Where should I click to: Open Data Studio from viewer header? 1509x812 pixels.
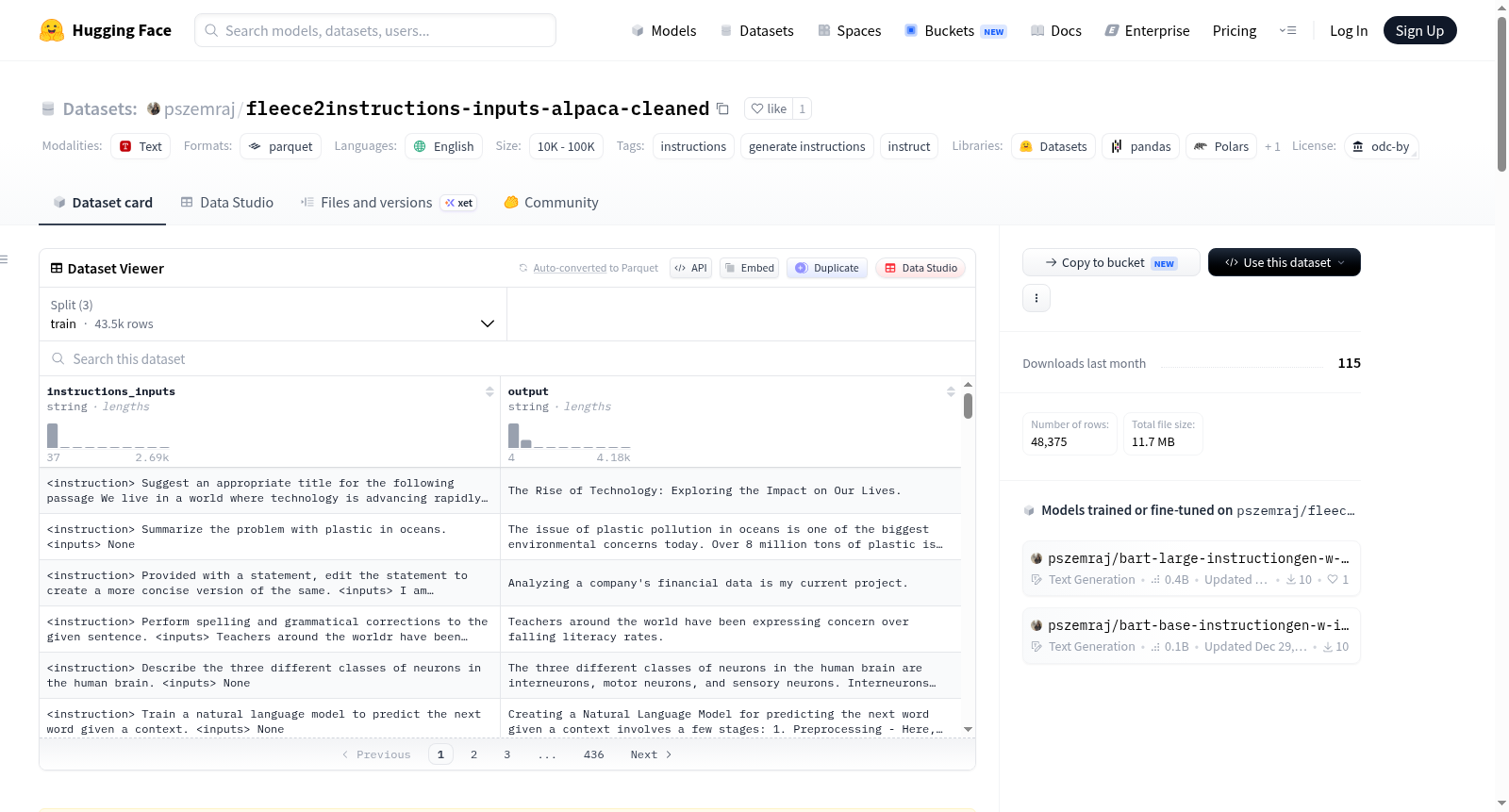tap(920, 268)
